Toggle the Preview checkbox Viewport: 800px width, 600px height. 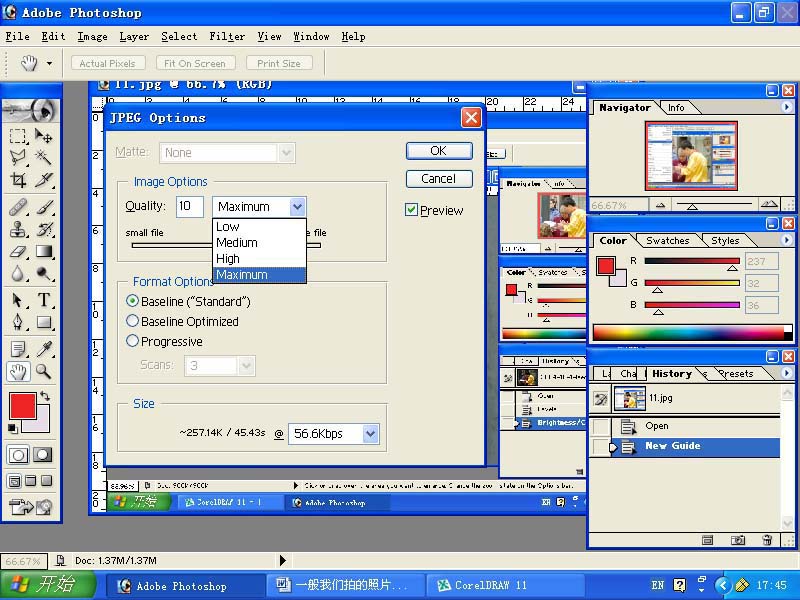click(411, 210)
